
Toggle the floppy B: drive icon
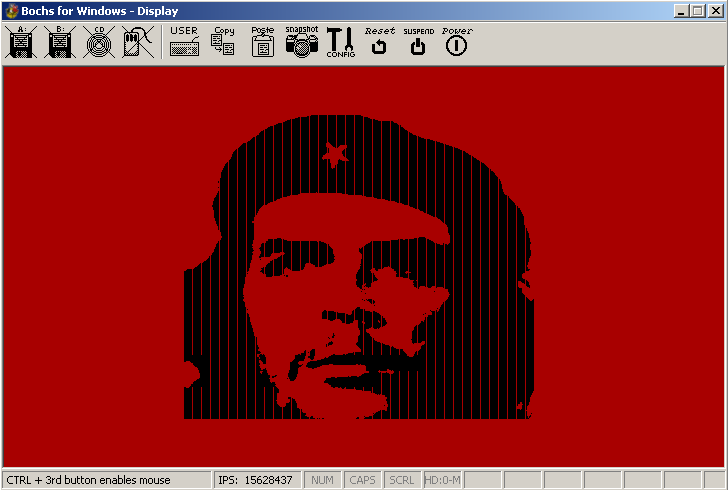(60, 42)
